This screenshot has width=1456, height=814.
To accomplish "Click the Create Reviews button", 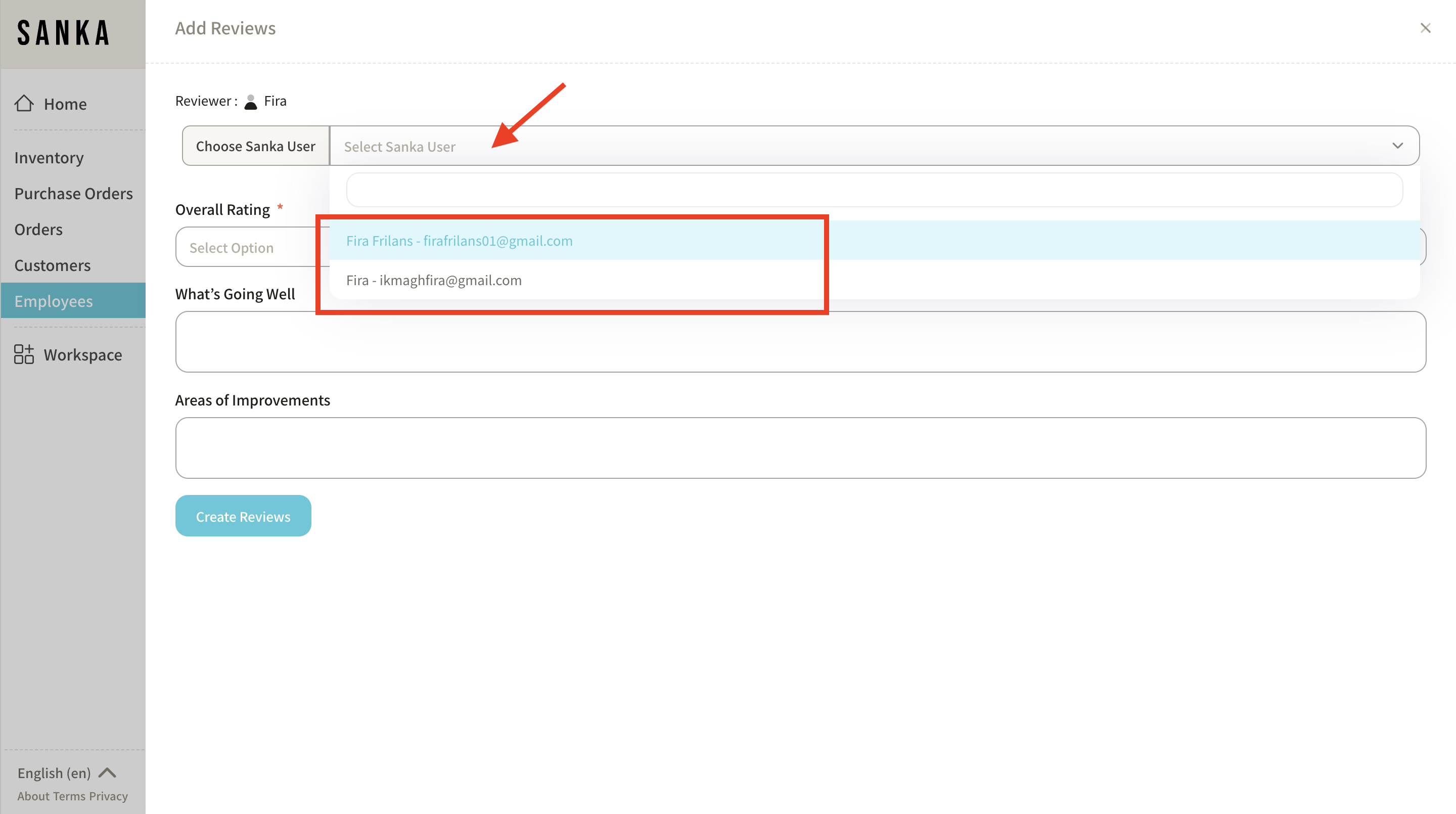I will click(243, 516).
